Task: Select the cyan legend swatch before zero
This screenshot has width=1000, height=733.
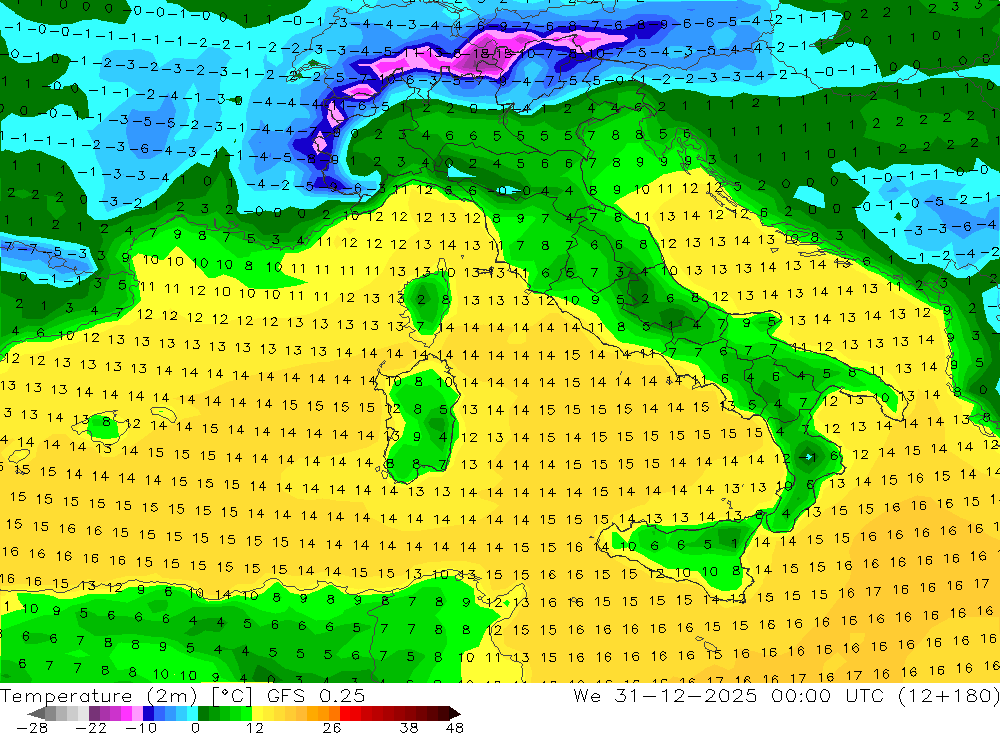Action: [192, 714]
